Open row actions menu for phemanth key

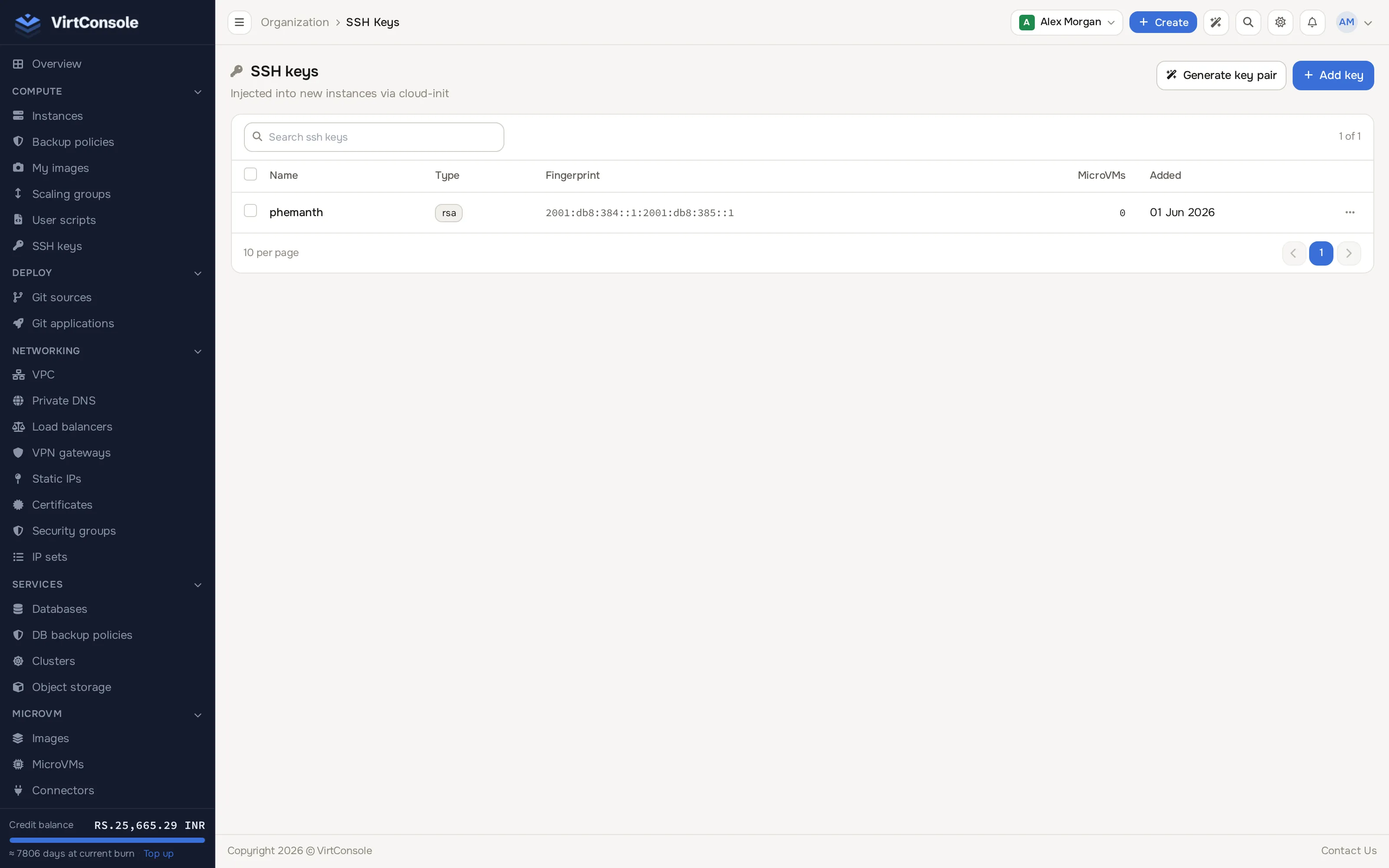pos(1350,212)
